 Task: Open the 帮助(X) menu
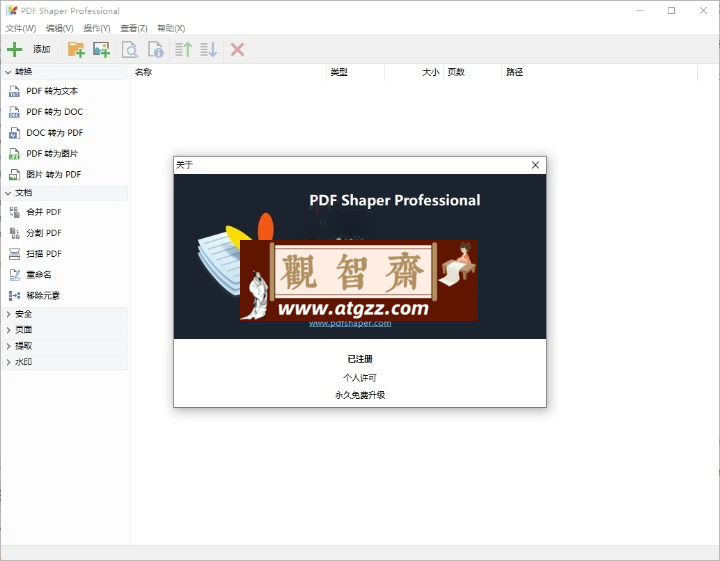171,28
